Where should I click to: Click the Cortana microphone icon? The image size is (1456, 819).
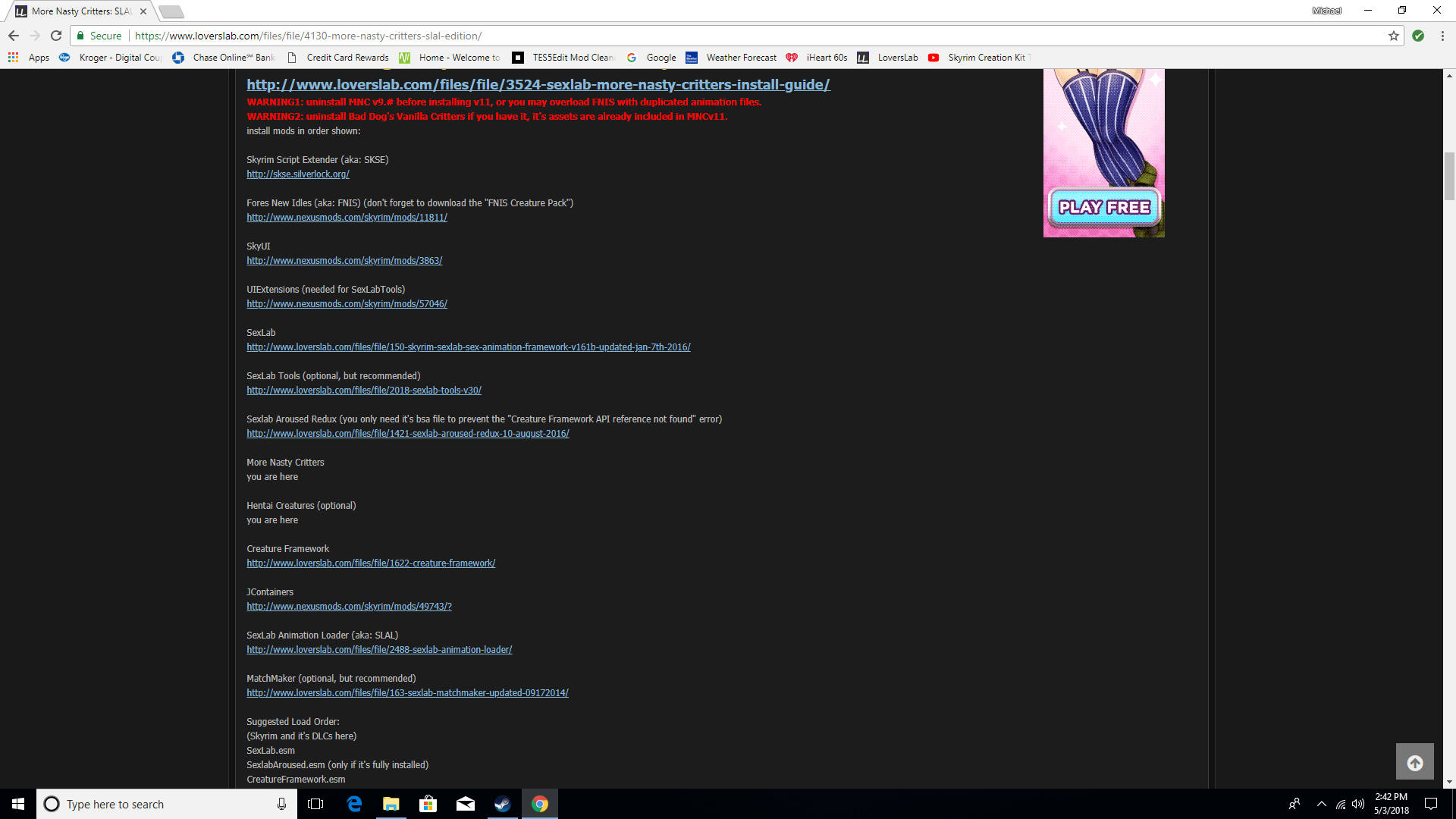pos(281,804)
